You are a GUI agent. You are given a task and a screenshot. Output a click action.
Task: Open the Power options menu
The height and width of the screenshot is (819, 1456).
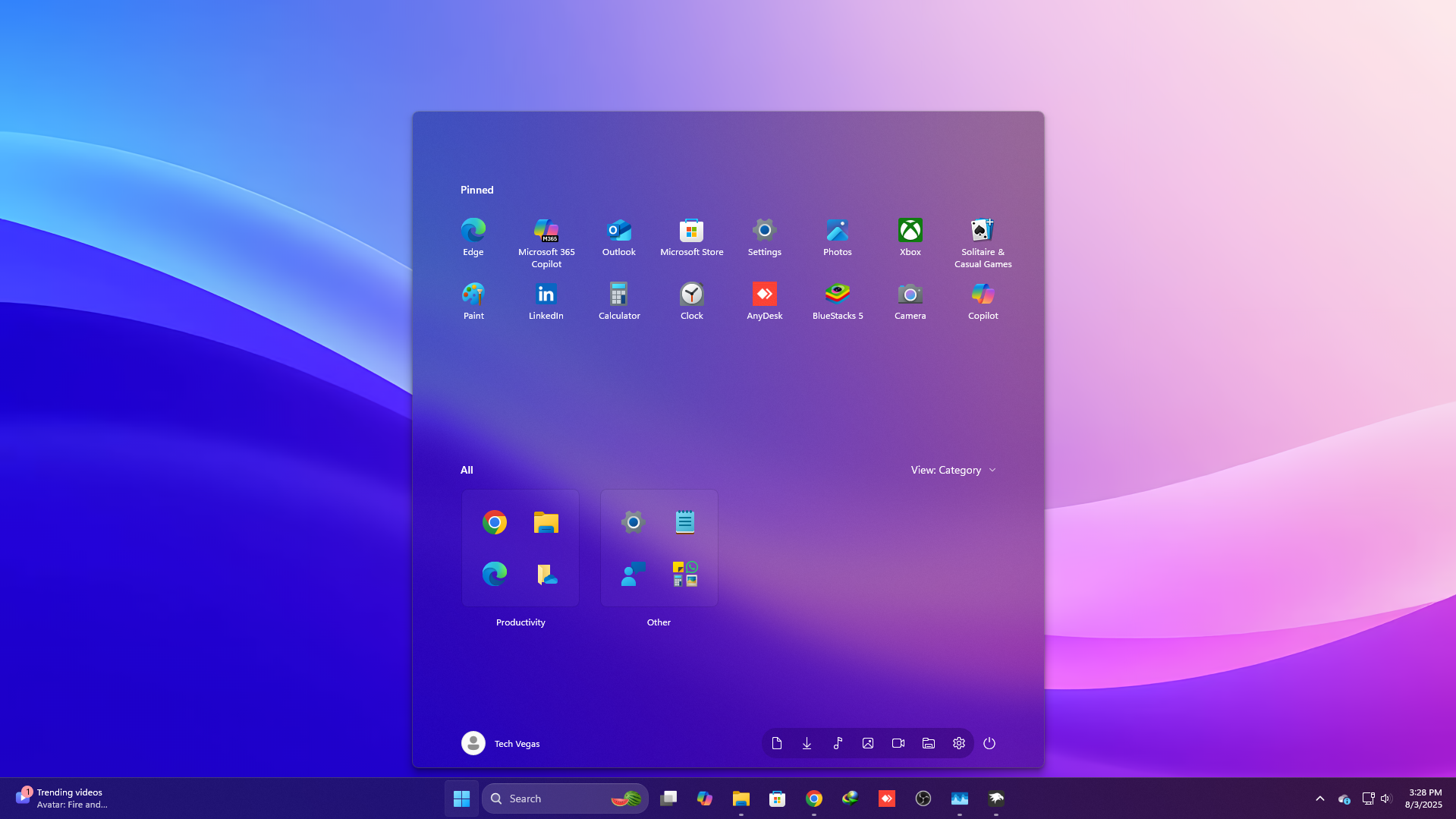pos(989,743)
